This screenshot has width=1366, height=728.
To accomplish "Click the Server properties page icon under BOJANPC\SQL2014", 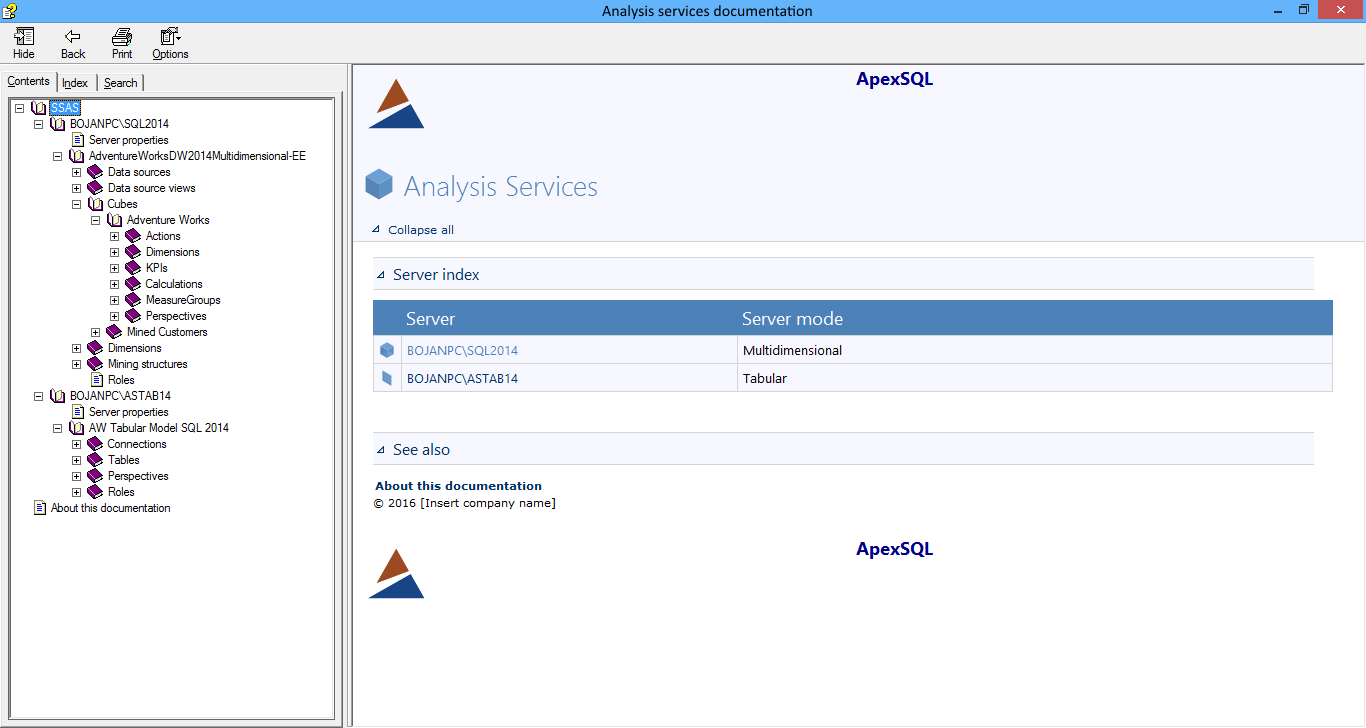I will click(x=77, y=140).
